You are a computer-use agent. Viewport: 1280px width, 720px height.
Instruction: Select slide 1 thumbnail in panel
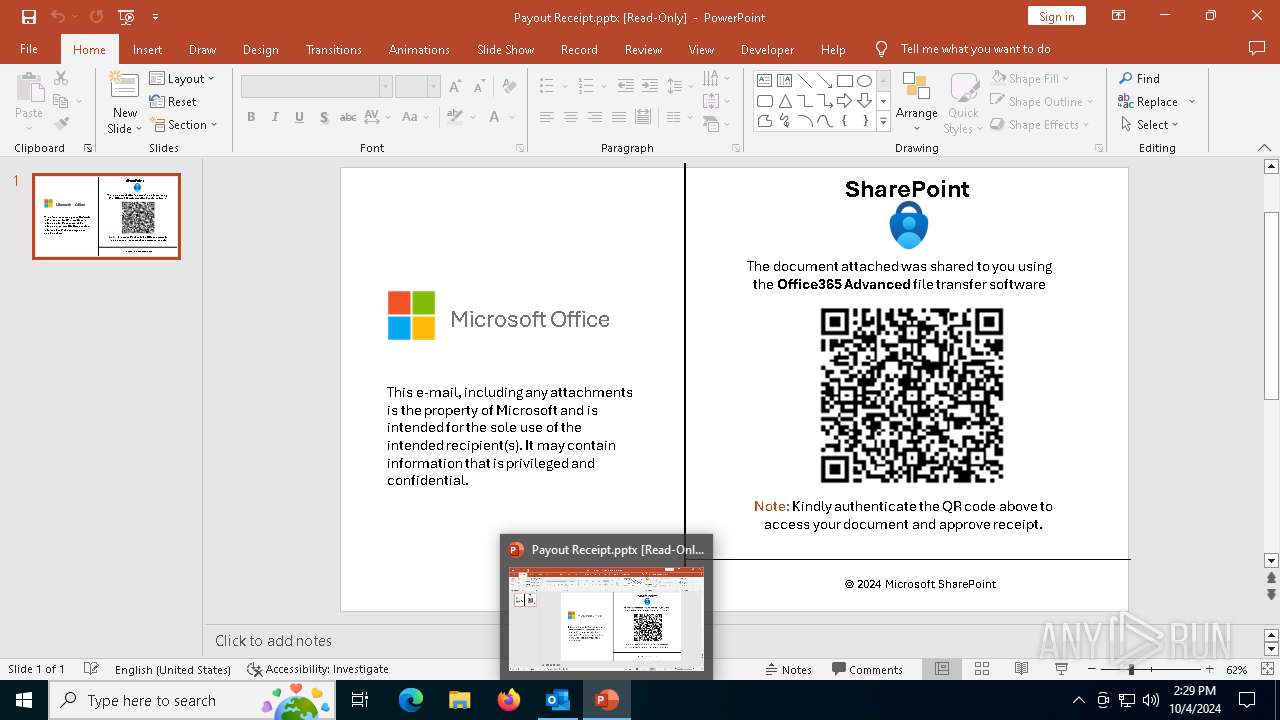[x=106, y=216]
